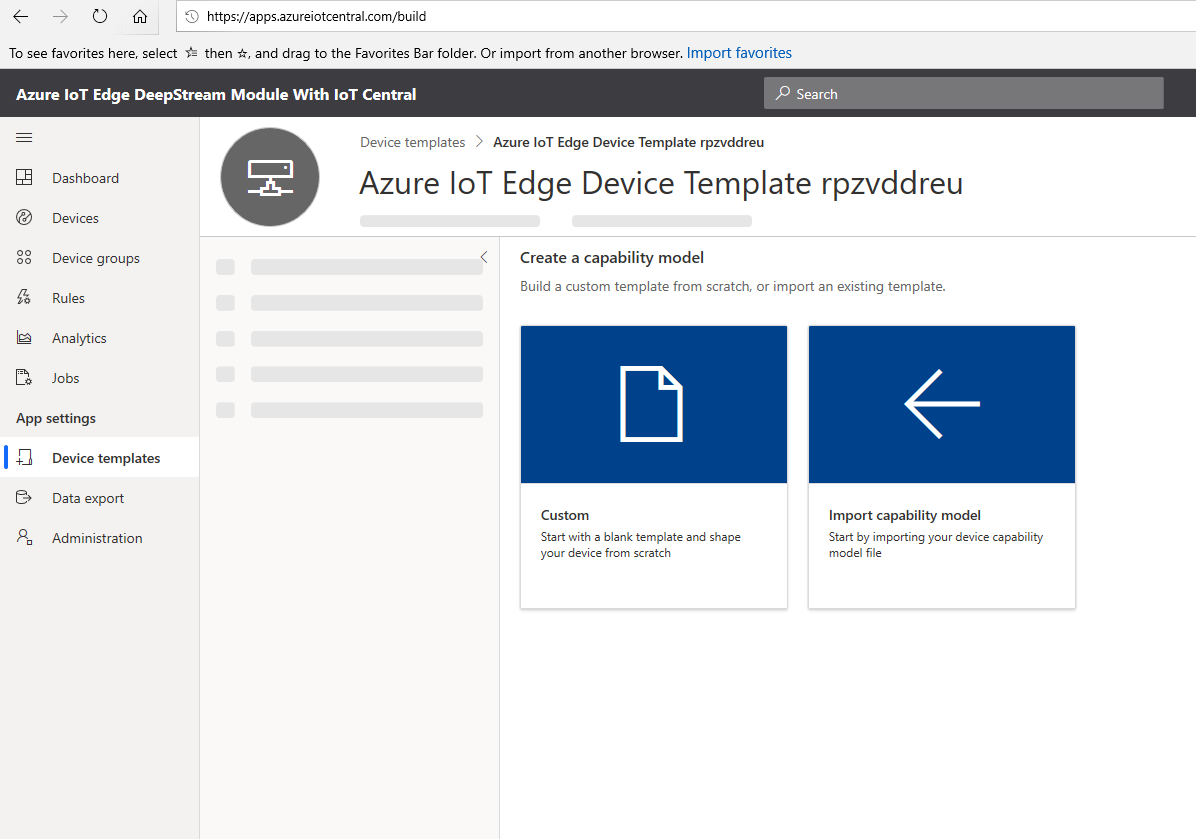The width and height of the screenshot is (1196, 839).
Task: Go to browser home page icon
Action: pos(140,16)
